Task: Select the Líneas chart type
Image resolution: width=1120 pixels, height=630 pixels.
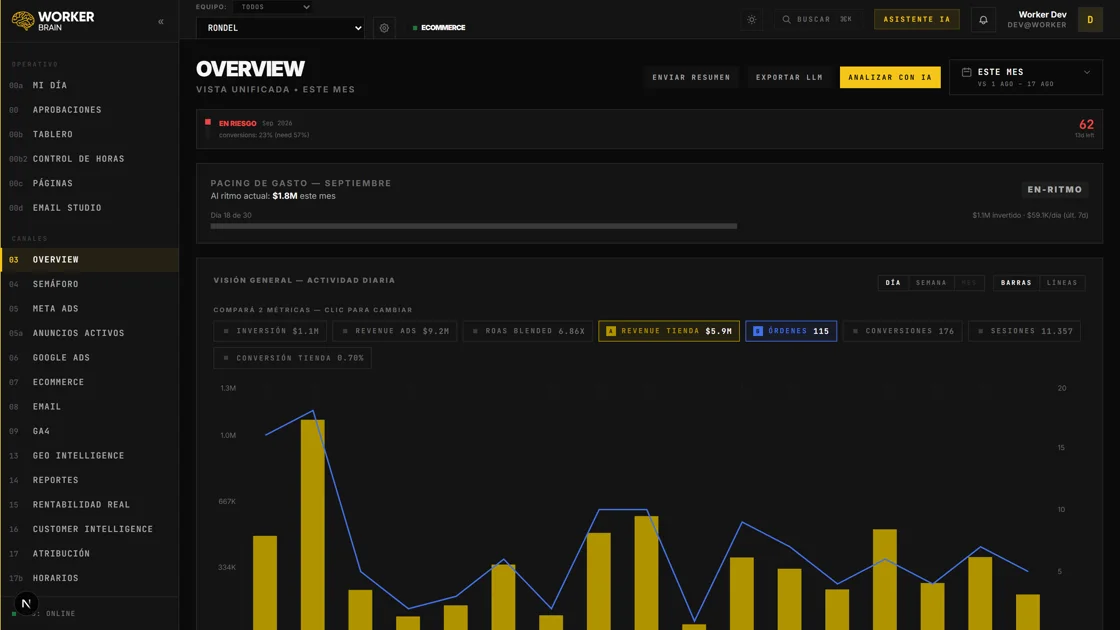Action: coord(1062,283)
